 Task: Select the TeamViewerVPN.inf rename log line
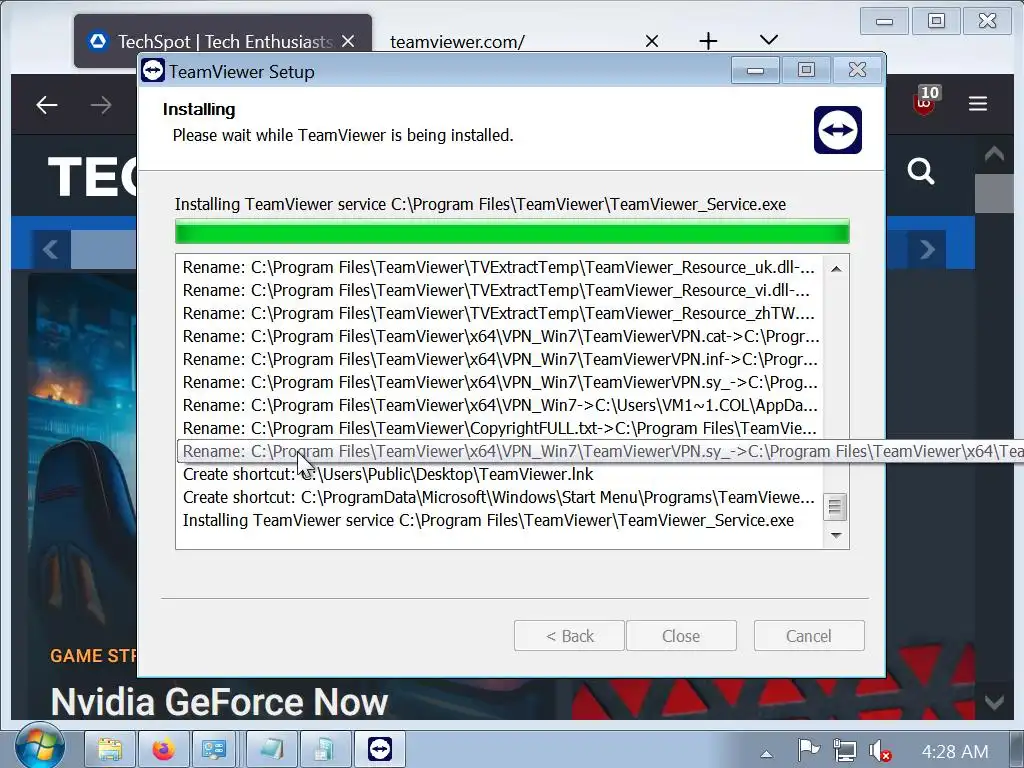pos(499,359)
